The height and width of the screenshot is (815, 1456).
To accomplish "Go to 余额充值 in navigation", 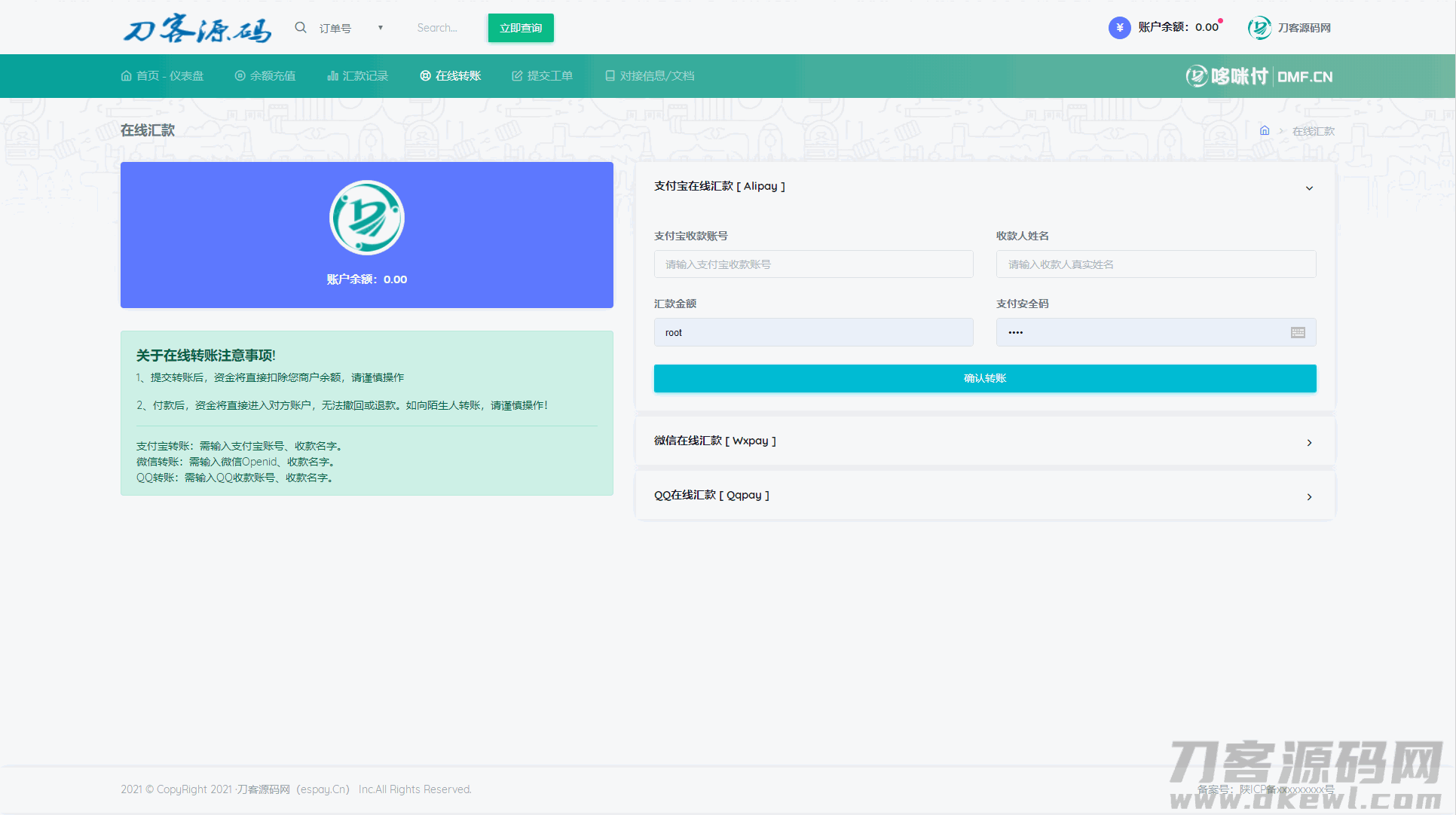I will [265, 76].
